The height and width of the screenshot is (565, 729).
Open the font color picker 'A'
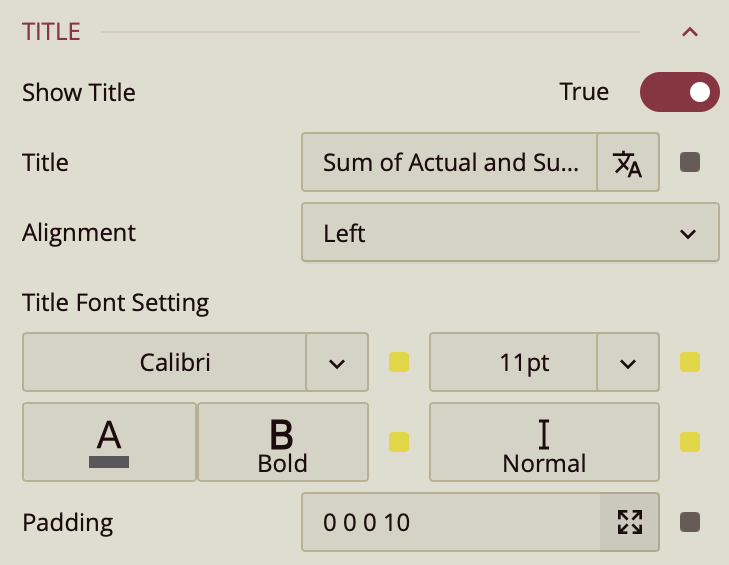tap(109, 442)
